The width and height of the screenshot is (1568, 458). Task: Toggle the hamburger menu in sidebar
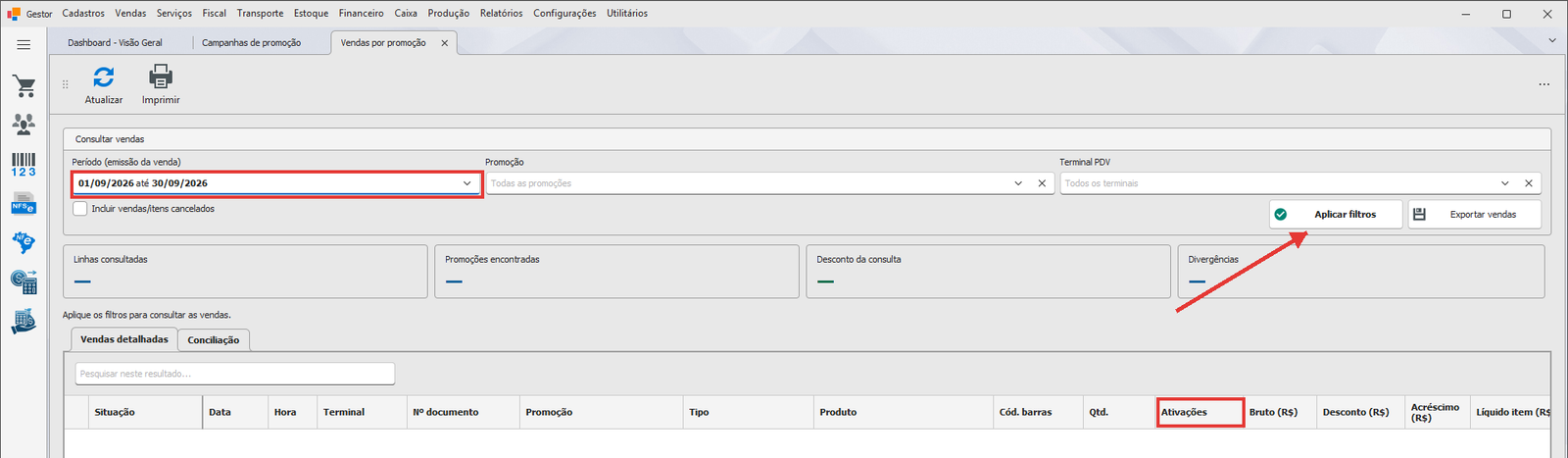(x=24, y=45)
